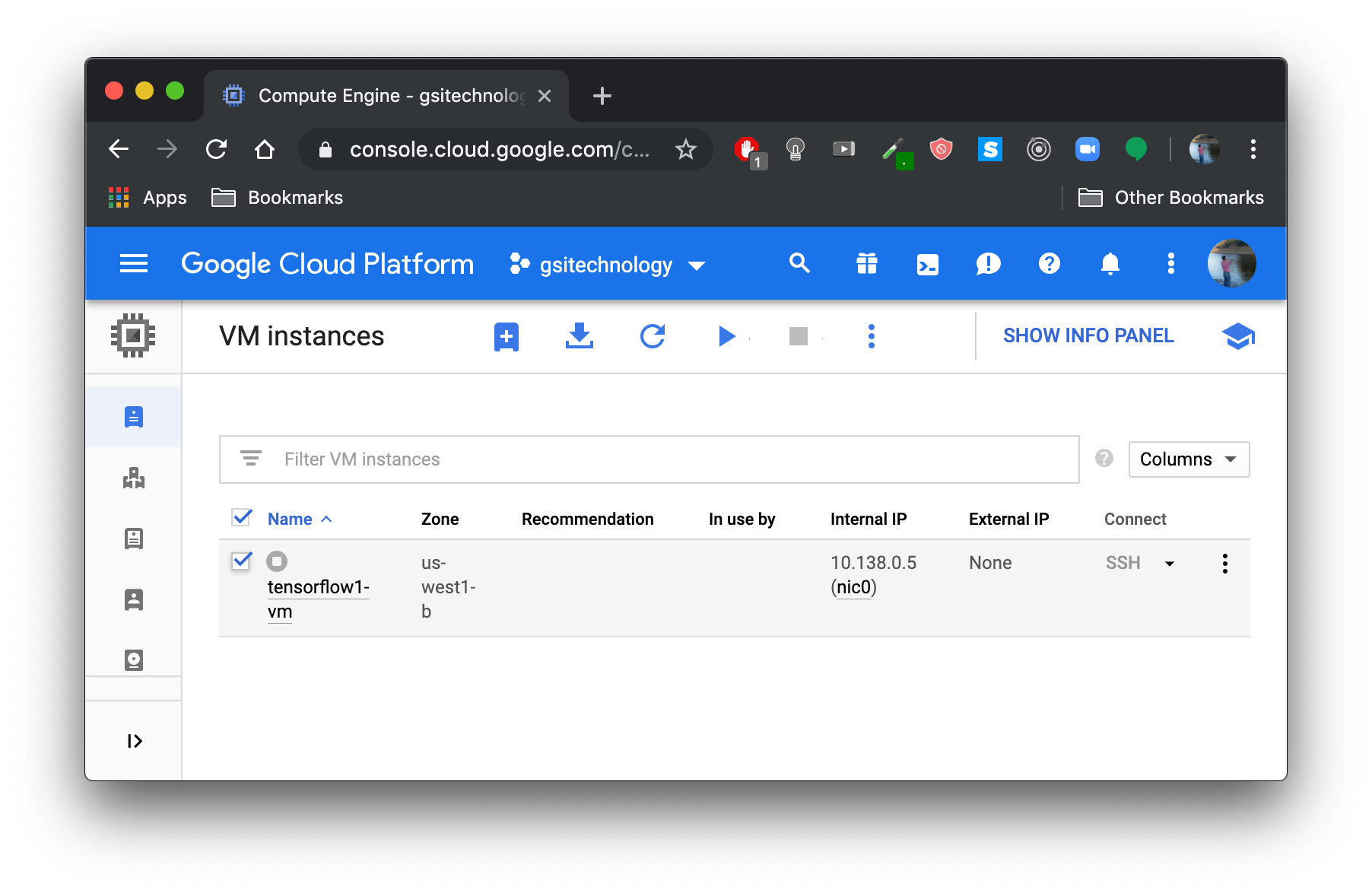The width and height of the screenshot is (1372, 893).
Task: Open the learn graduation cap icon
Action: (x=1238, y=335)
